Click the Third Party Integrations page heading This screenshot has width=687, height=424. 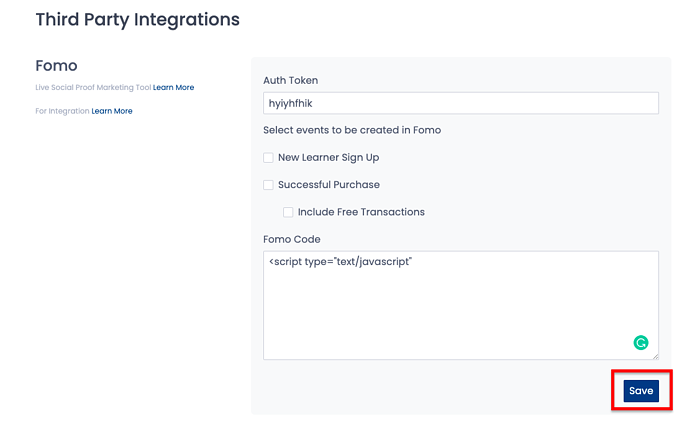pos(137,19)
